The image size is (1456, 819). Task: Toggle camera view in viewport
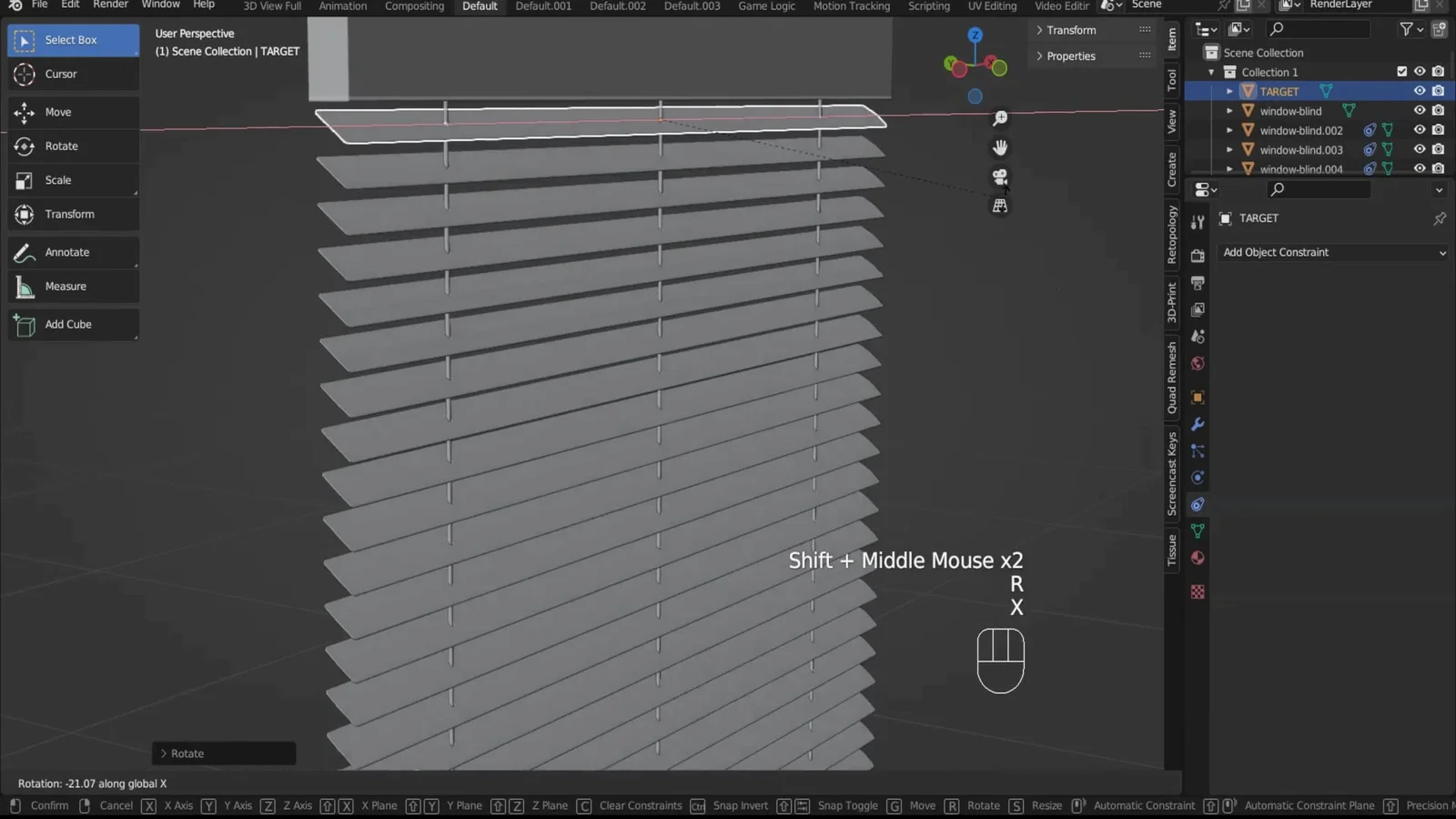(x=1000, y=177)
